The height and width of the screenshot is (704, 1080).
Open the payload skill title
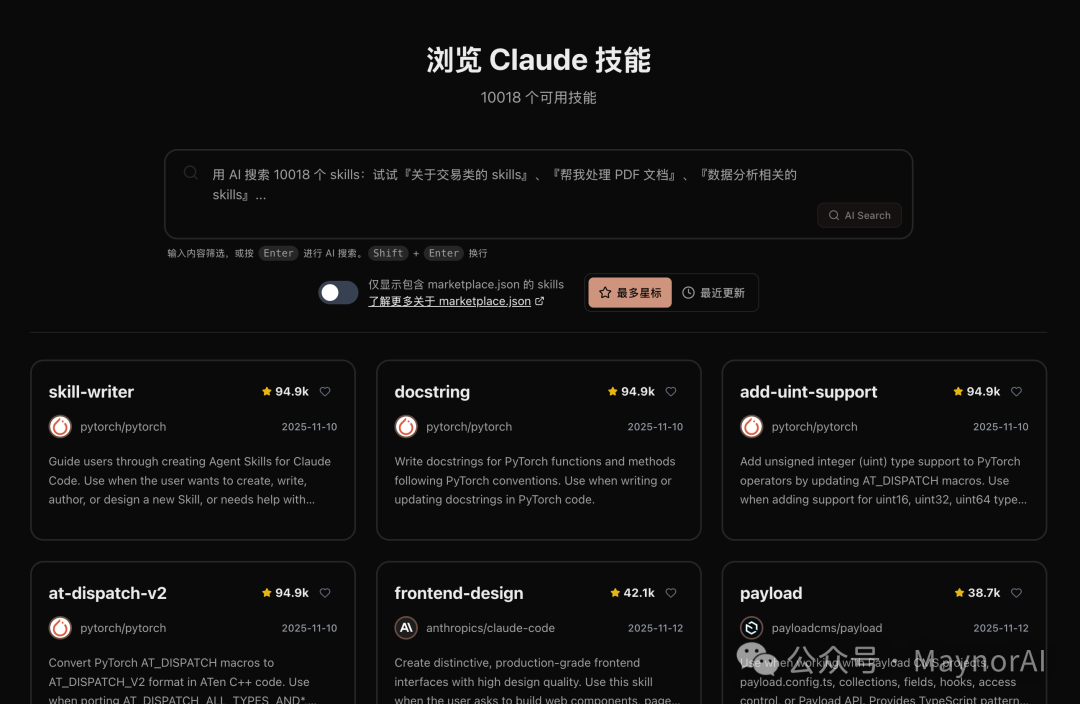click(771, 593)
